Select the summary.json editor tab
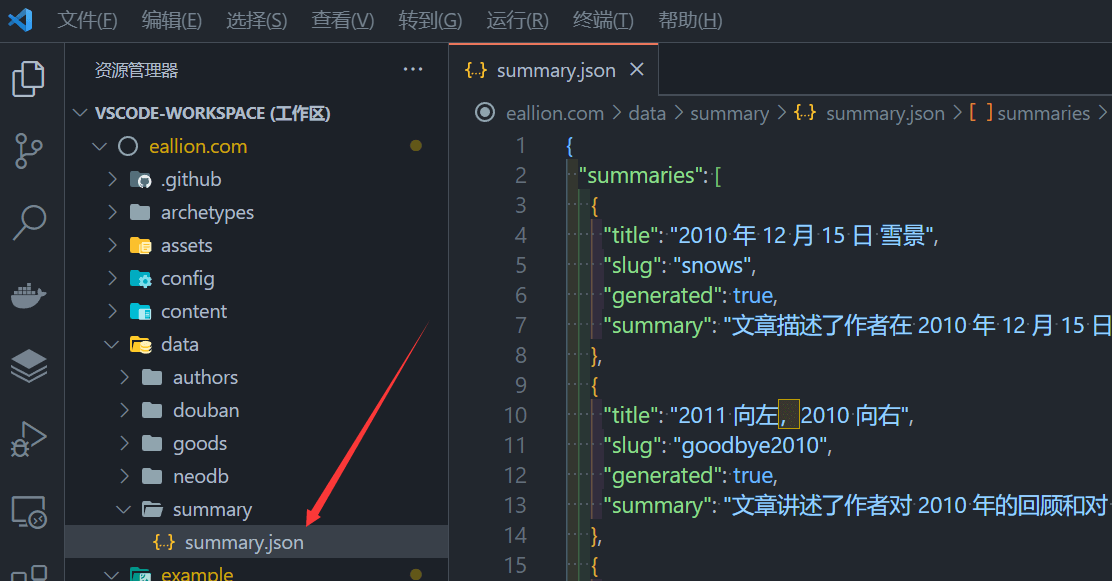Image resolution: width=1112 pixels, height=581 pixels. point(555,70)
